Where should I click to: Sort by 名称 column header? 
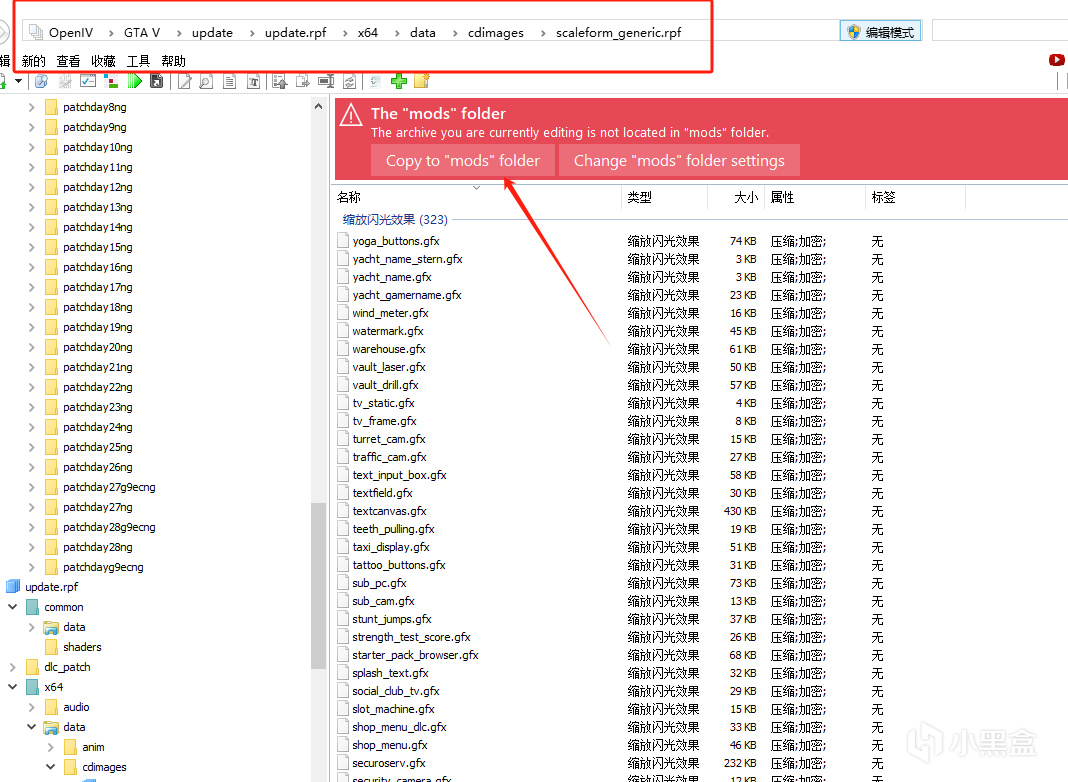point(477,198)
